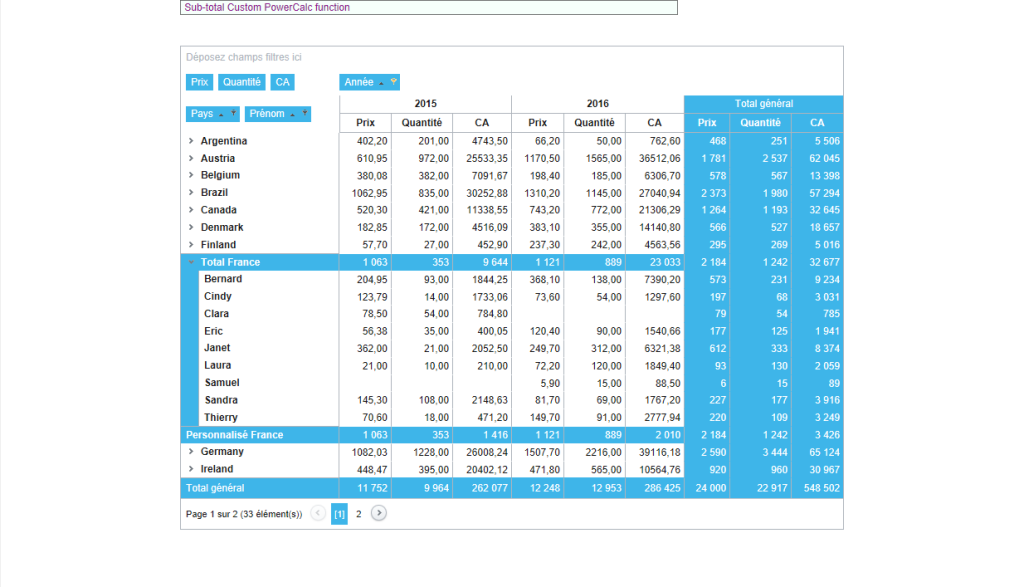This screenshot has height=587, width=1024.
Task: Click the 'Sub-total Custom PowerCalc function' box
Action: pyautogui.click(x=429, y=7)
